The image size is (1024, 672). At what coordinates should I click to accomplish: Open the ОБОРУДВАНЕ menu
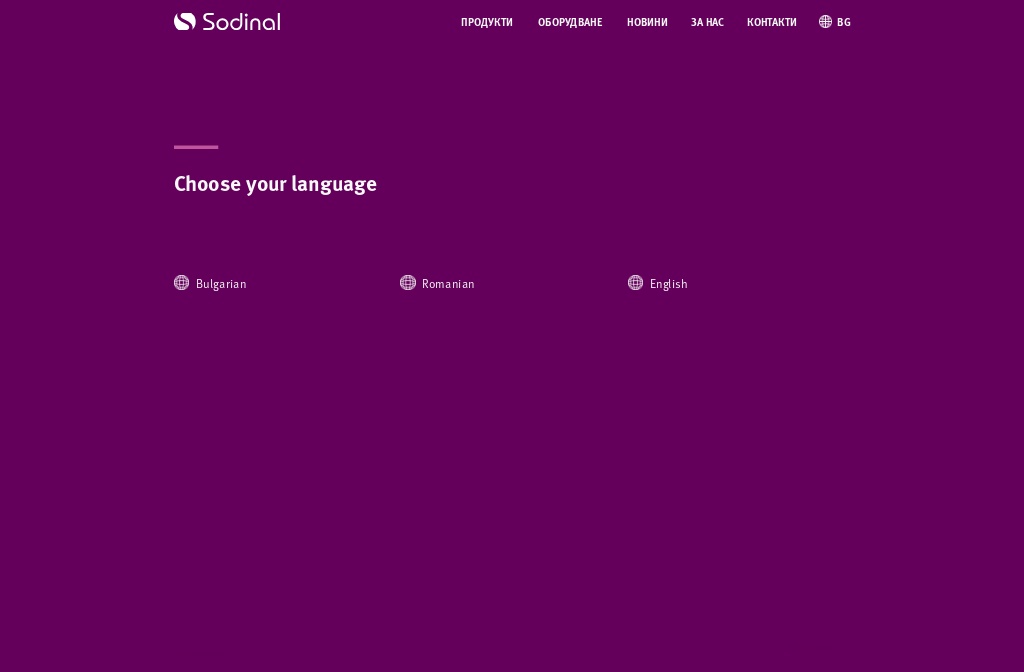[570, 22]
